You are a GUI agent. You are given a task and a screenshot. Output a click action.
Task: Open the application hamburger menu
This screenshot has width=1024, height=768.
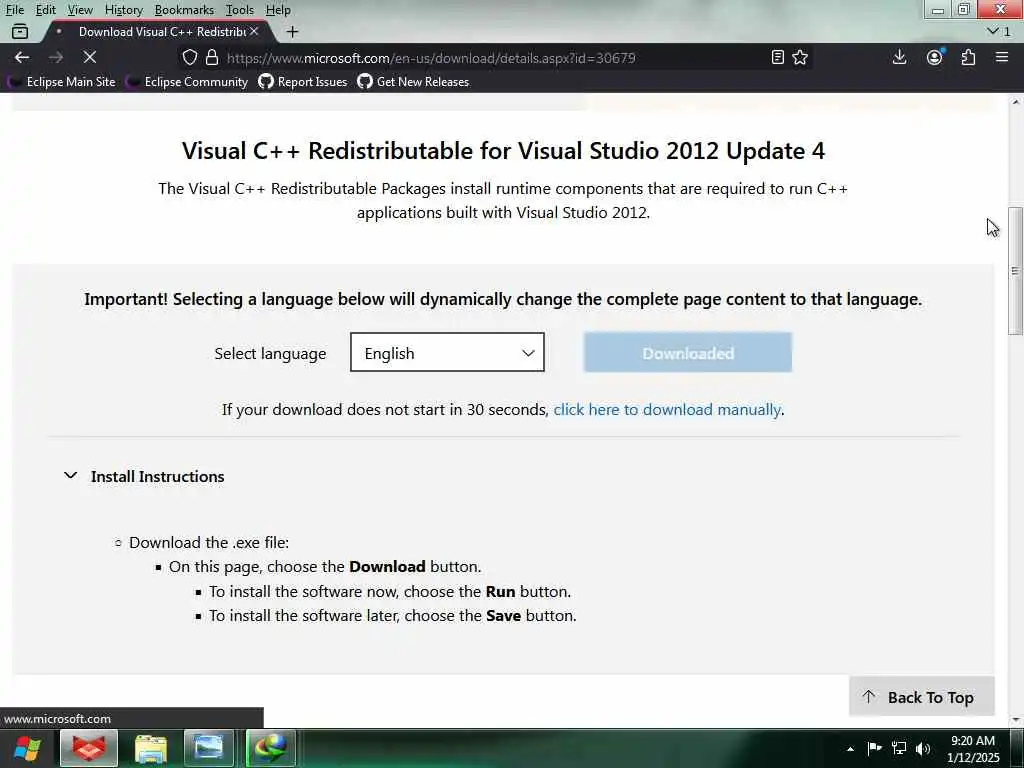click(x=1002, y=57)
